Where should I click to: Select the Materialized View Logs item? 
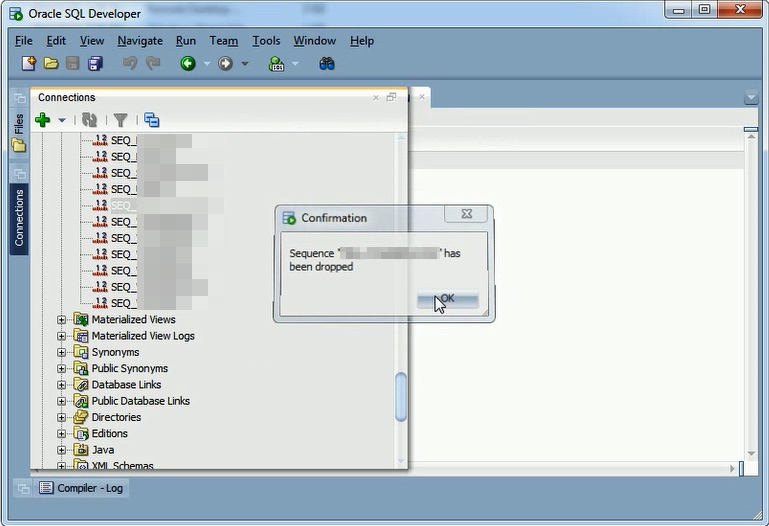coord(143,336)
